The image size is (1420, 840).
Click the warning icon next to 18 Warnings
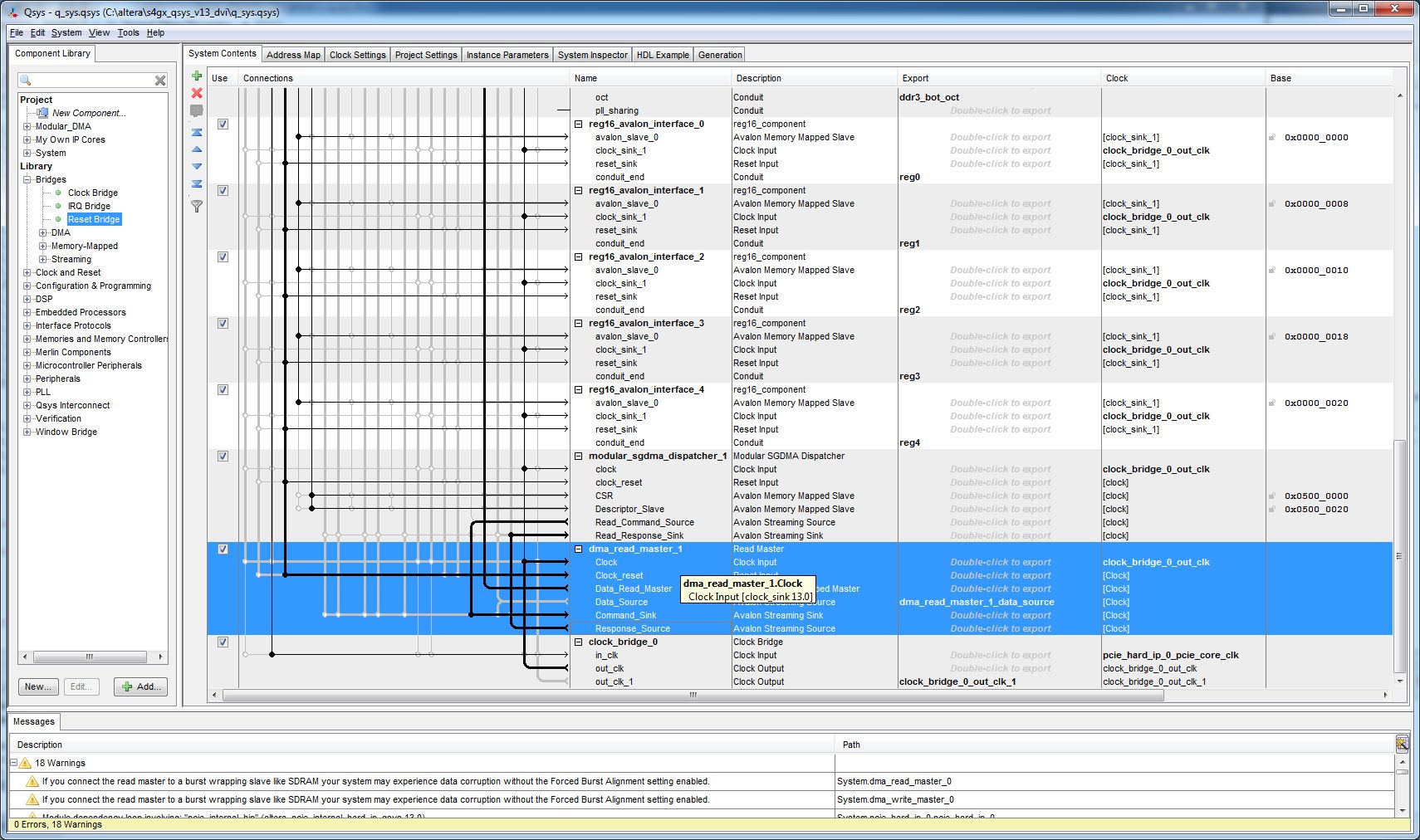click(x=25, y=763)
